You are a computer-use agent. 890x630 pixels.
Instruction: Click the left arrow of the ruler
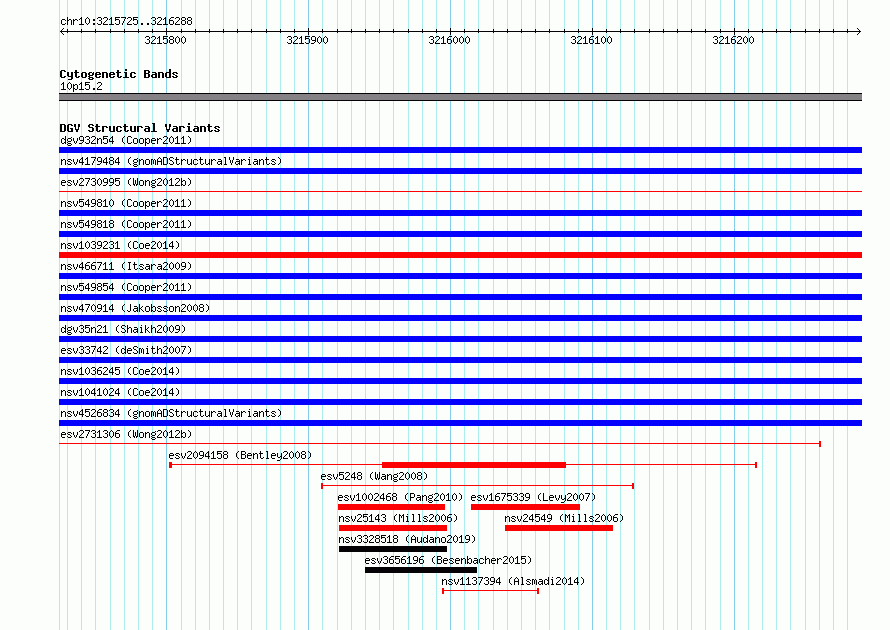pyautogui.click(x=62, y=31)
